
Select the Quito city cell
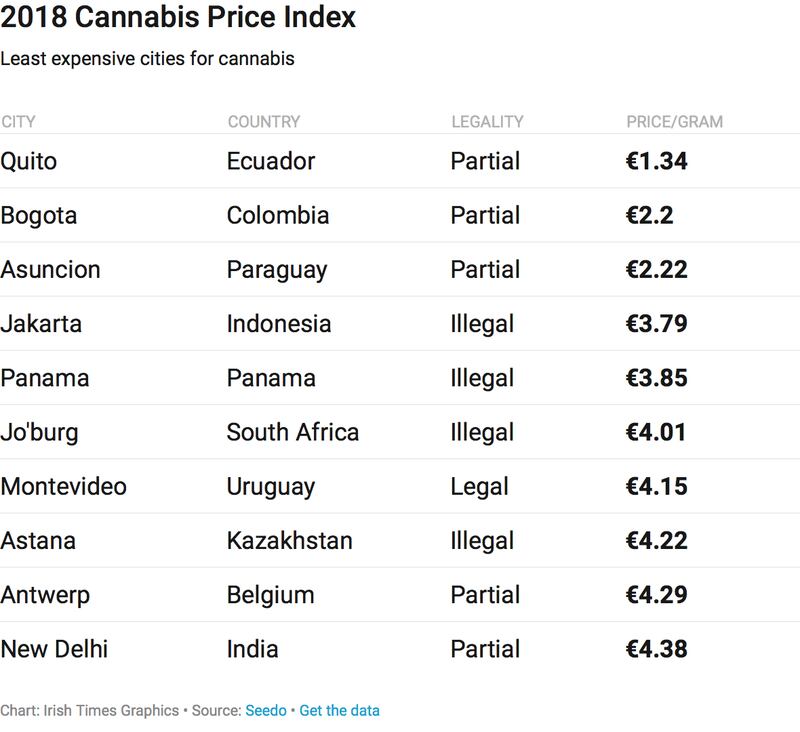point(28,161)
